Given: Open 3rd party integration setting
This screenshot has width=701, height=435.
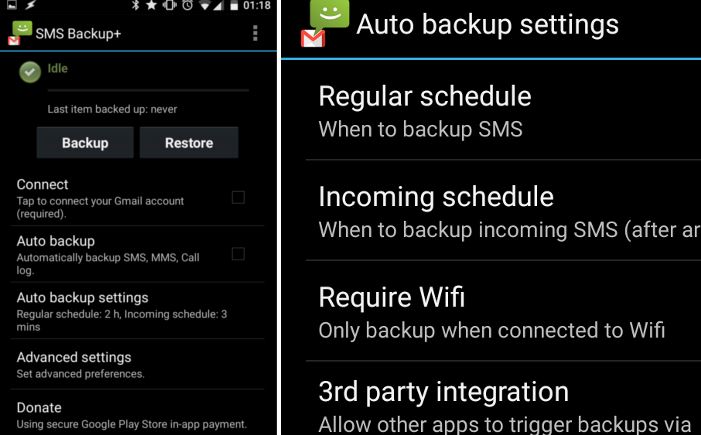Looking at the screenshot, I should pos(503,399).
